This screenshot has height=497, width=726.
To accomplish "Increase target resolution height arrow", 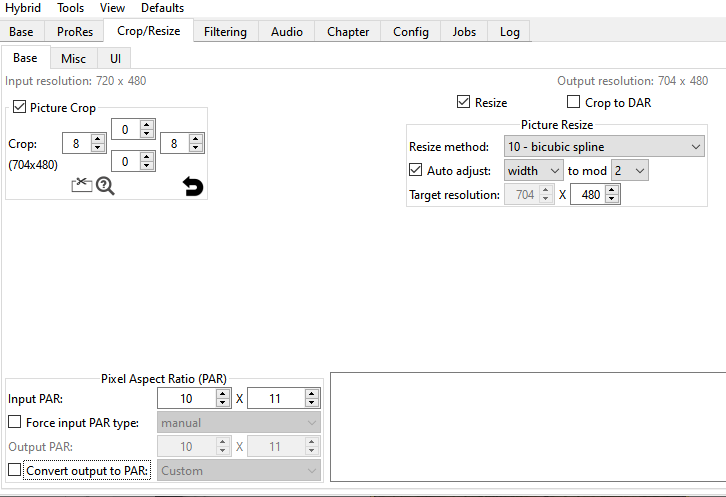I will 612,189.
